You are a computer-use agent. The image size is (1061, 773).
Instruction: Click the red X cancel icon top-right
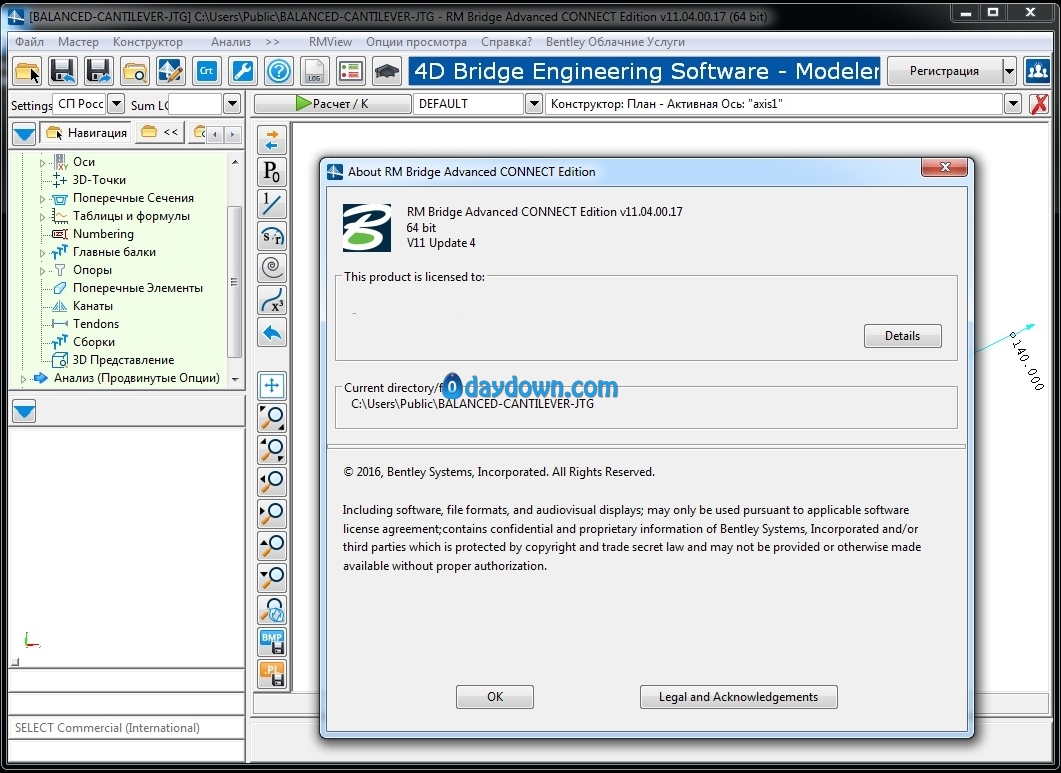1039,104
